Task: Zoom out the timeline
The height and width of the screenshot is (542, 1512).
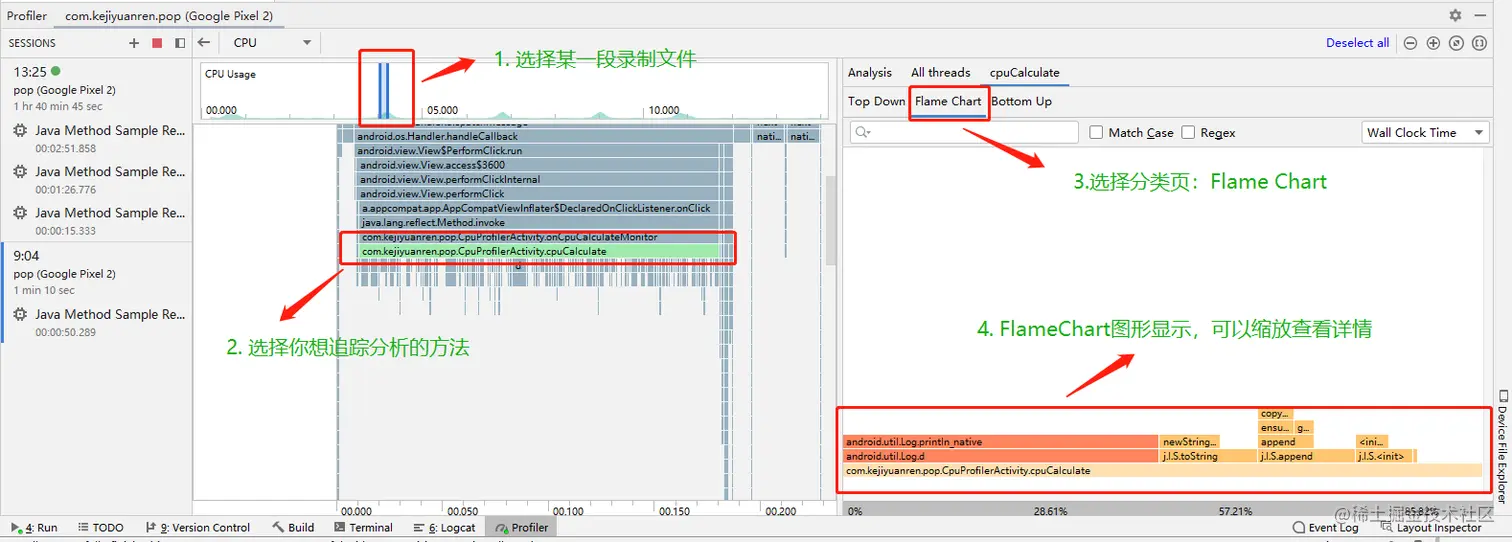Action: point(1410,43)
